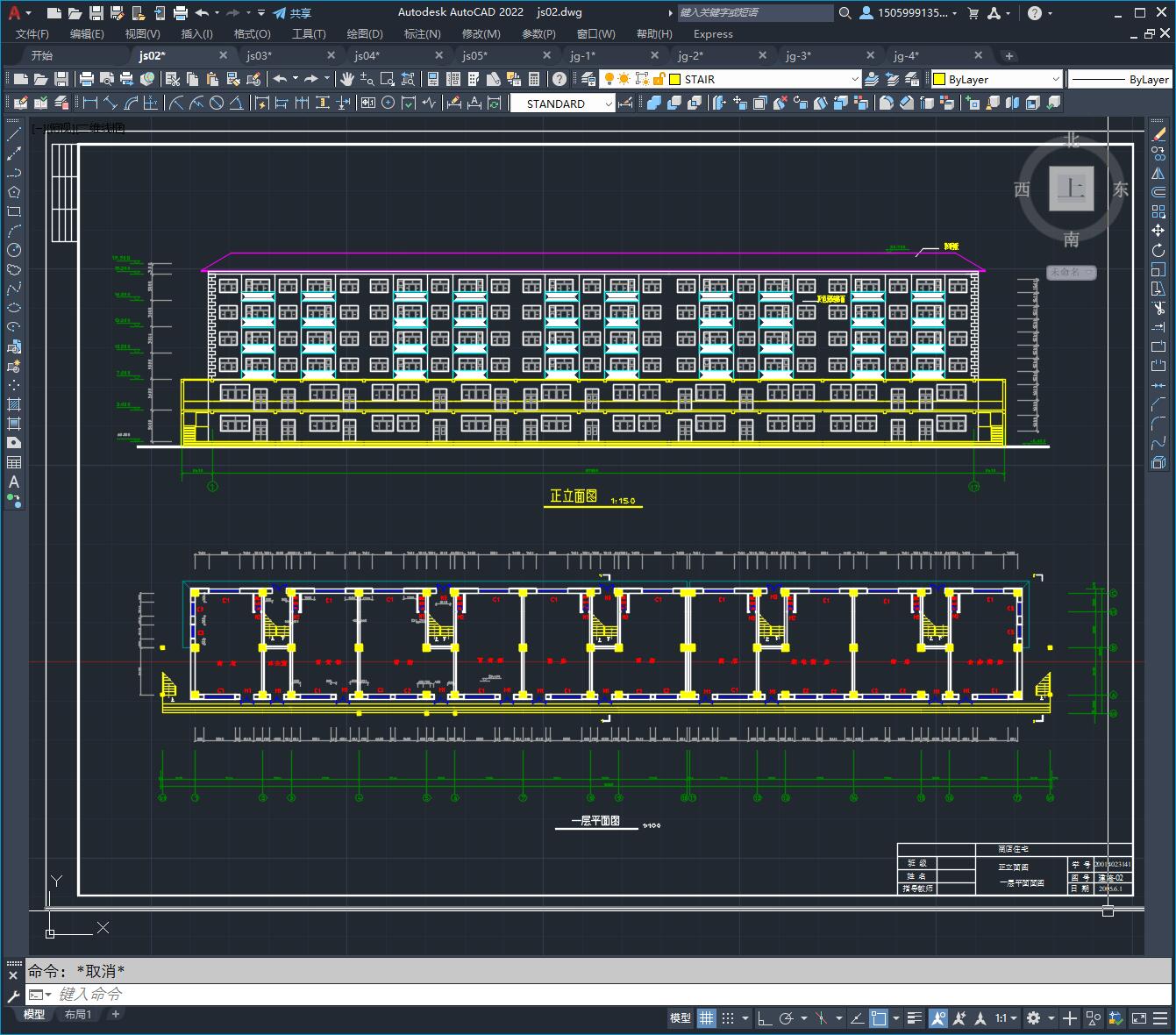Select the Circle draw tool

tap(14, 250)
